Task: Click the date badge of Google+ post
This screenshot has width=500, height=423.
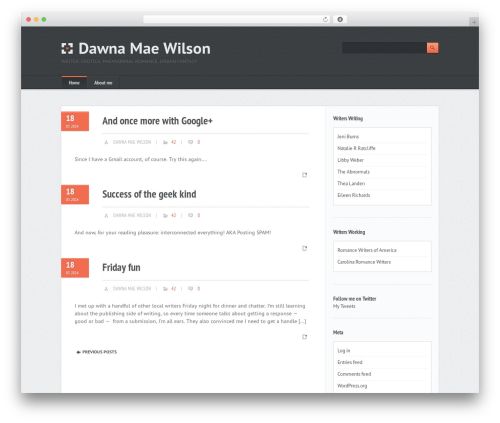Action: point(75,121)
